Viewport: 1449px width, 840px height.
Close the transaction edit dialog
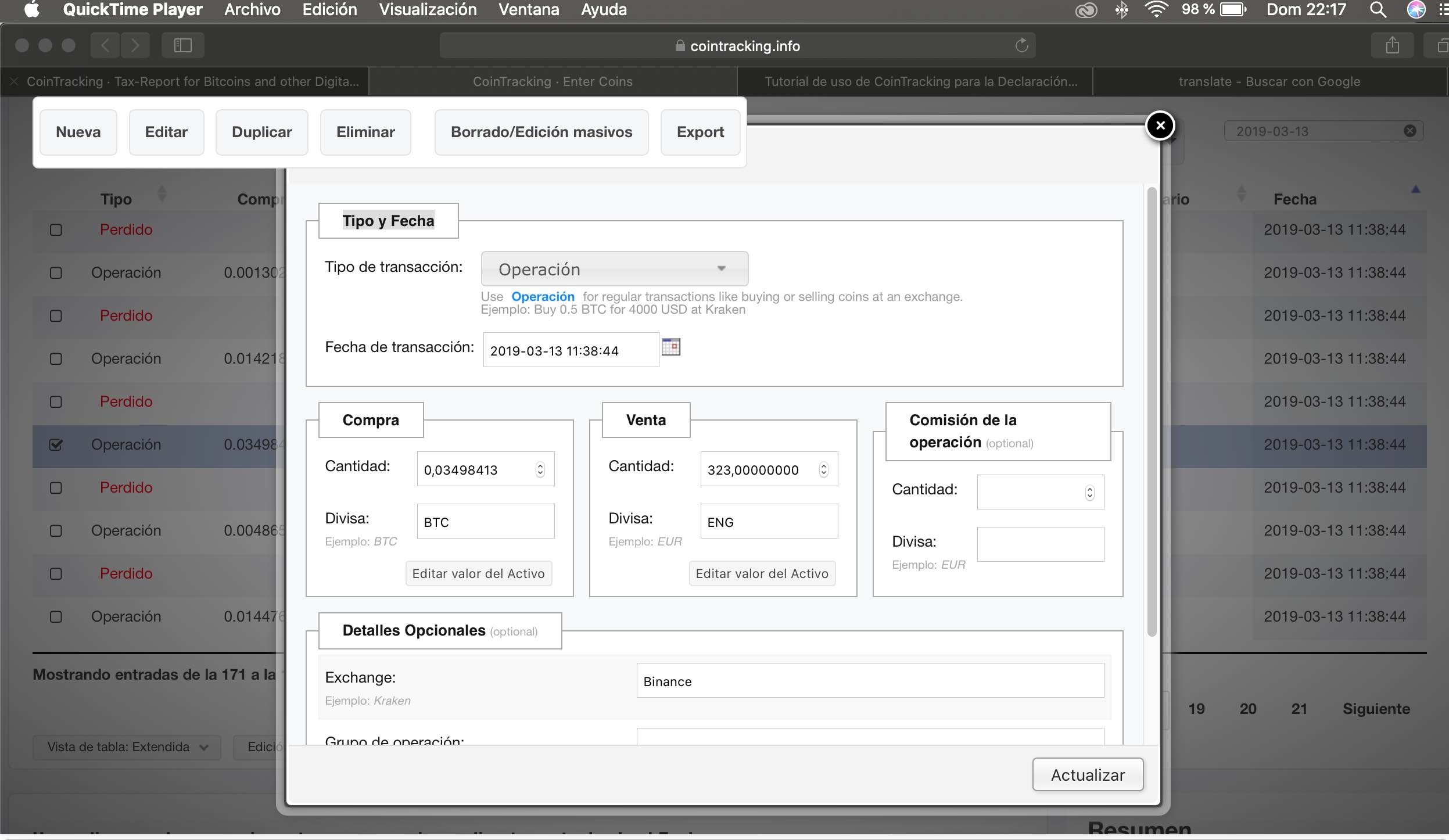pos(1160,125)
